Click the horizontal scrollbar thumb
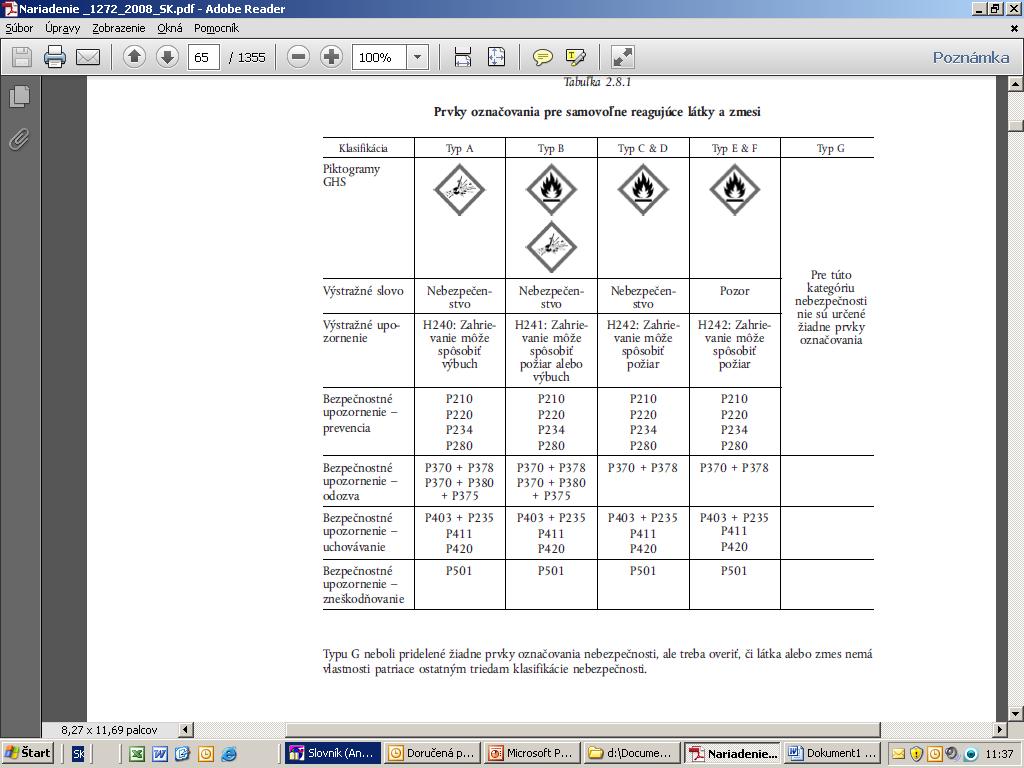The width and height of the screenshot is (1024, 768). click(x=583, y=729)
